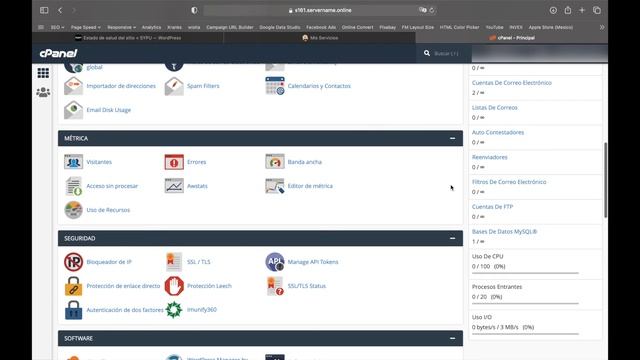Open Cuentas De Correo Electrónico link
The width and height of the screenshot is (640, 360).
511,83
